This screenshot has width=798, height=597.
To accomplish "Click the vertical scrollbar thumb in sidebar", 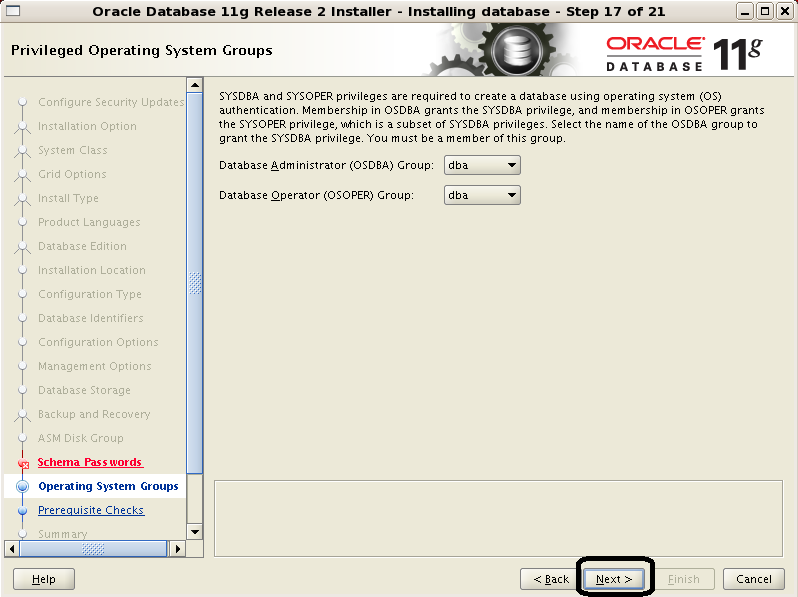I will (x=195, y=283).
